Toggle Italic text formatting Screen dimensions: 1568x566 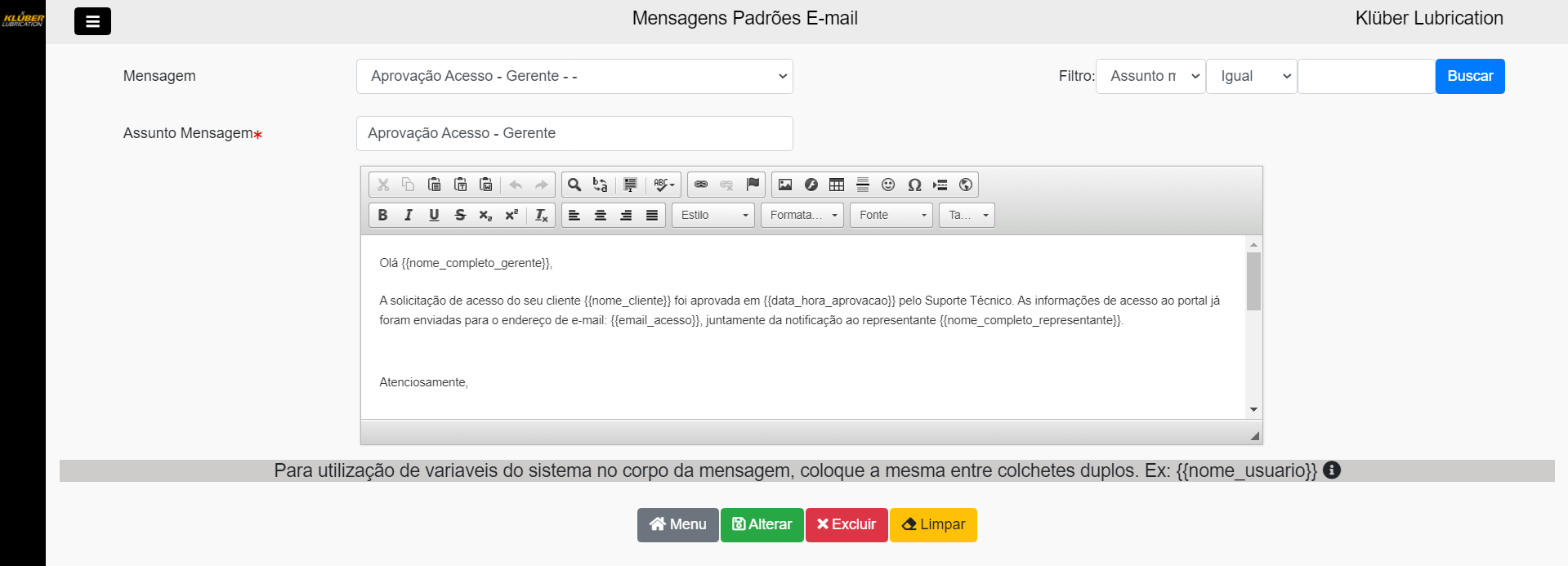point(408,215)
